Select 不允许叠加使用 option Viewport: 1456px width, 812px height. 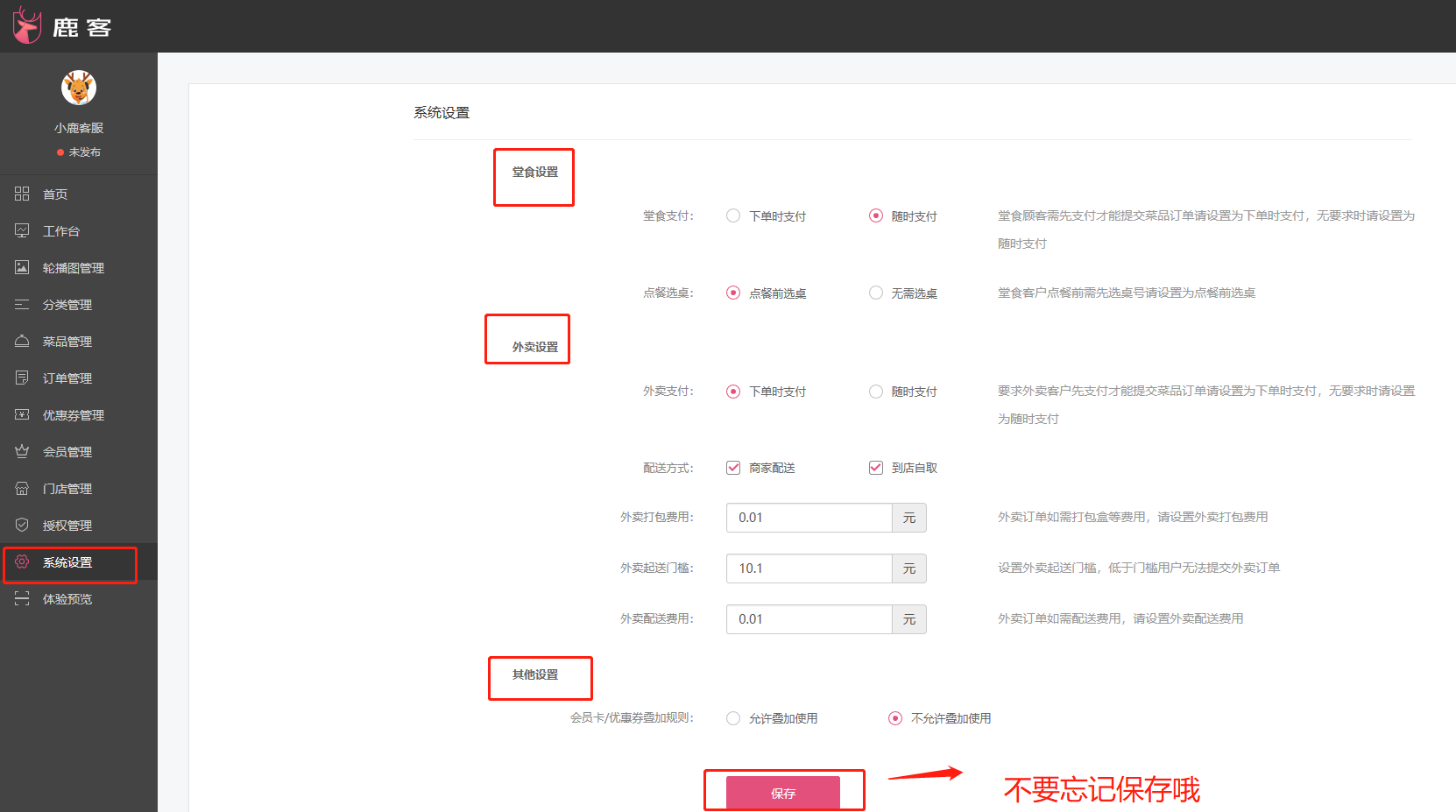click(895, 718)
